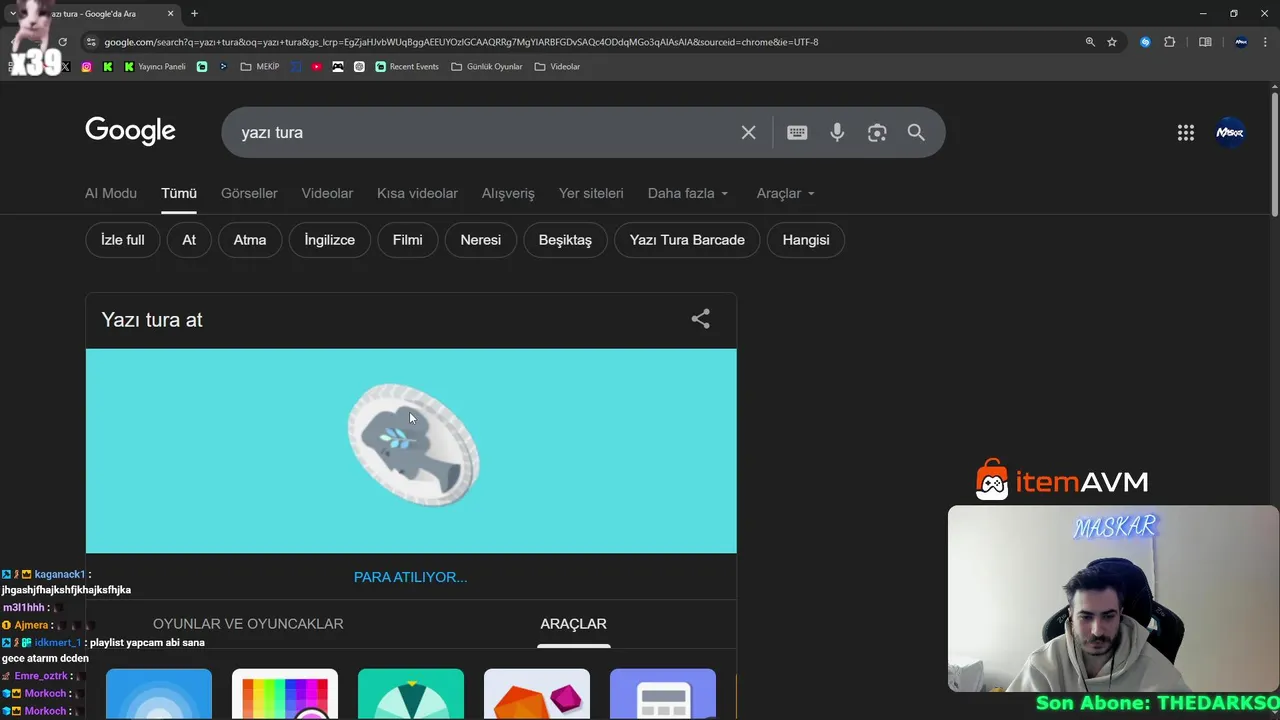This screenshot has width=1280, height=720.
Task: Select the Tümü results tab
Action: [179, 193]
